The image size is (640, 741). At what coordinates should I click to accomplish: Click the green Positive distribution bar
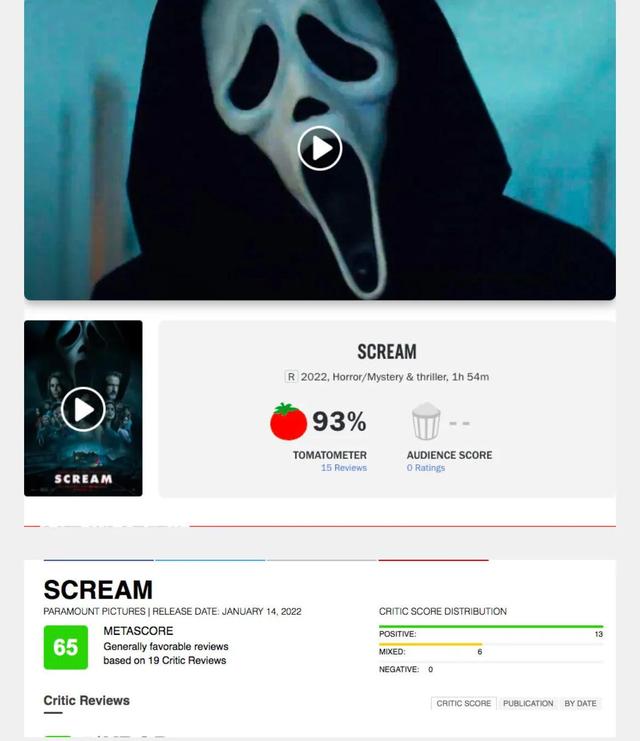491,626
